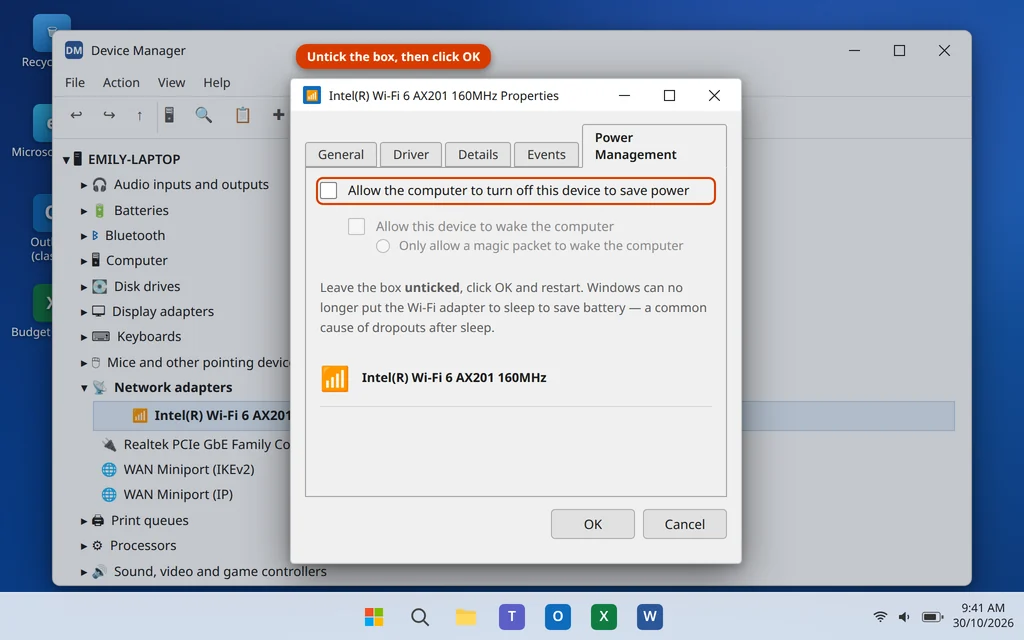Expand the Bluetooth node

tap(84, 236)
